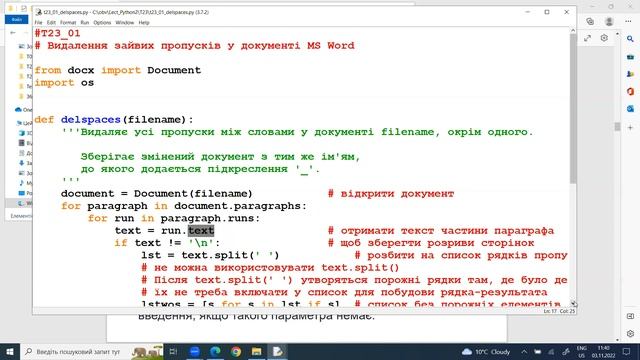640x360 pixels.
Task: Click the IDLE scrollbar up arrow
Action: coord(573,31)
